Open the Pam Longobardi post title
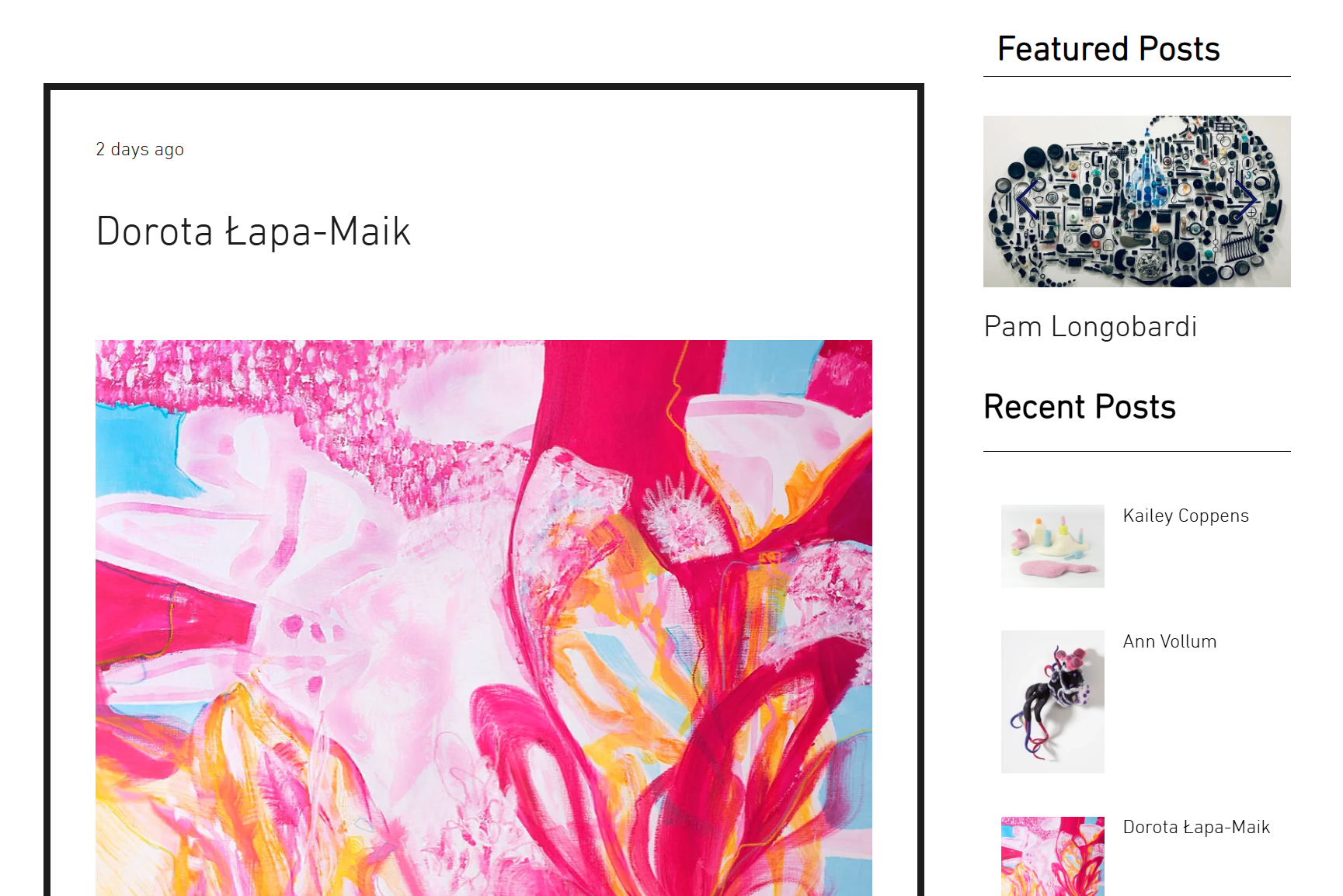This screenshot has width=1343, height=896. coord(1090,327)
